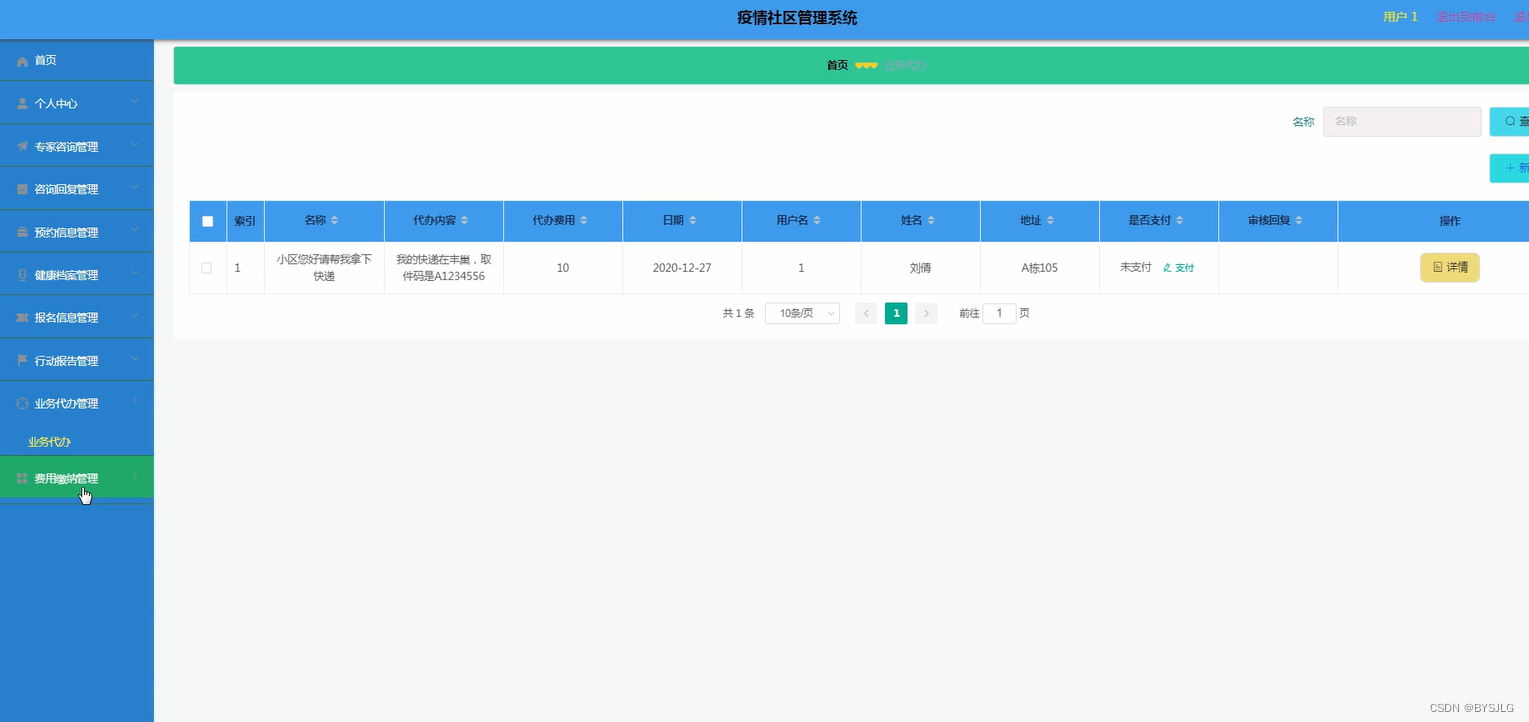This screenshot has height=722, width=1529.
Task: Go to the previous page with the left arrow
Action: click(x=866, y=314)
